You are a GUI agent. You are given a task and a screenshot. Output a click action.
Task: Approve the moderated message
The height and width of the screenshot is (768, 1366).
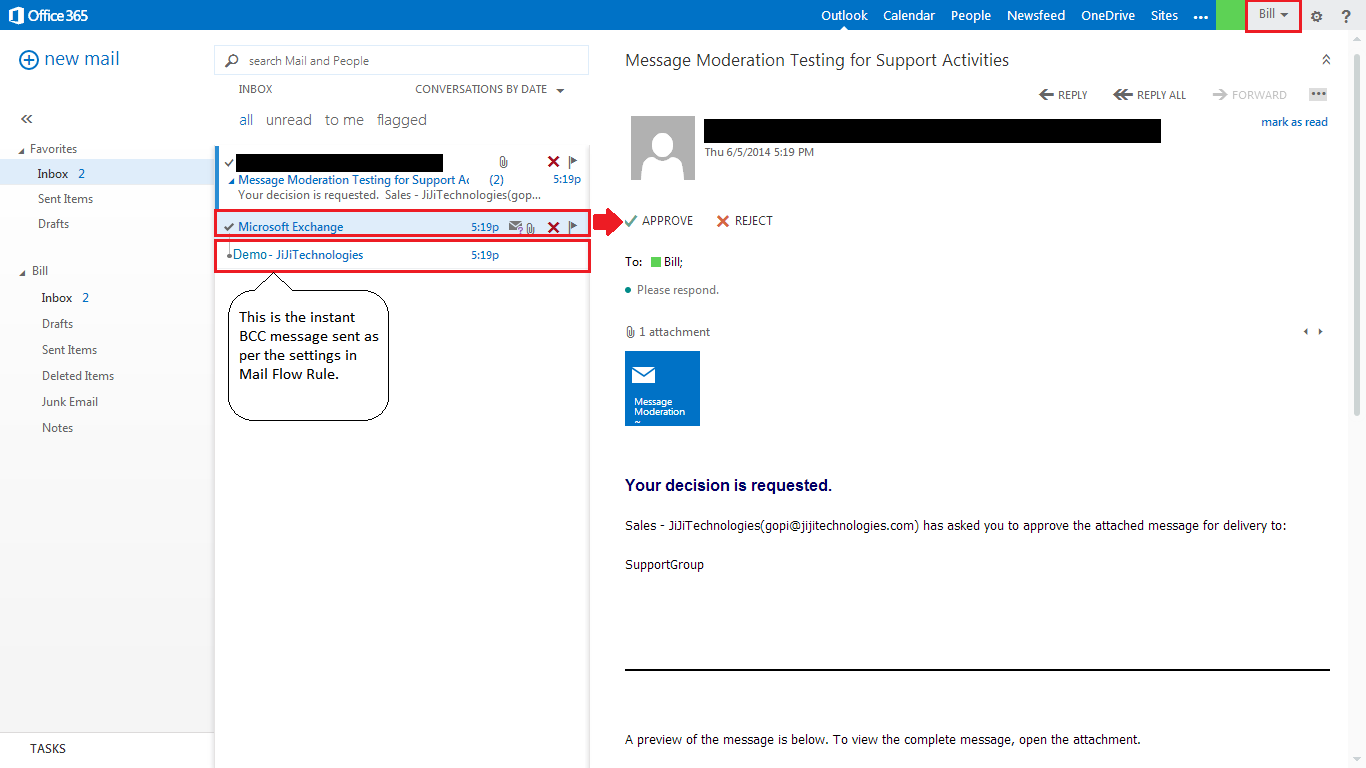660,220
